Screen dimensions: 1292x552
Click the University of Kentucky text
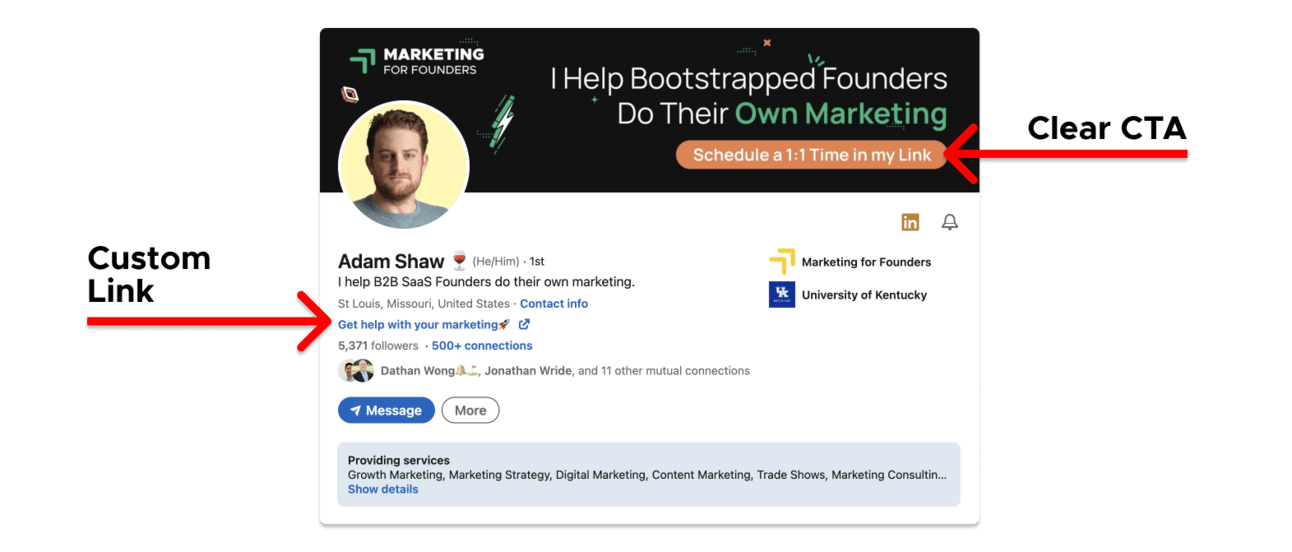click(864, 295)
